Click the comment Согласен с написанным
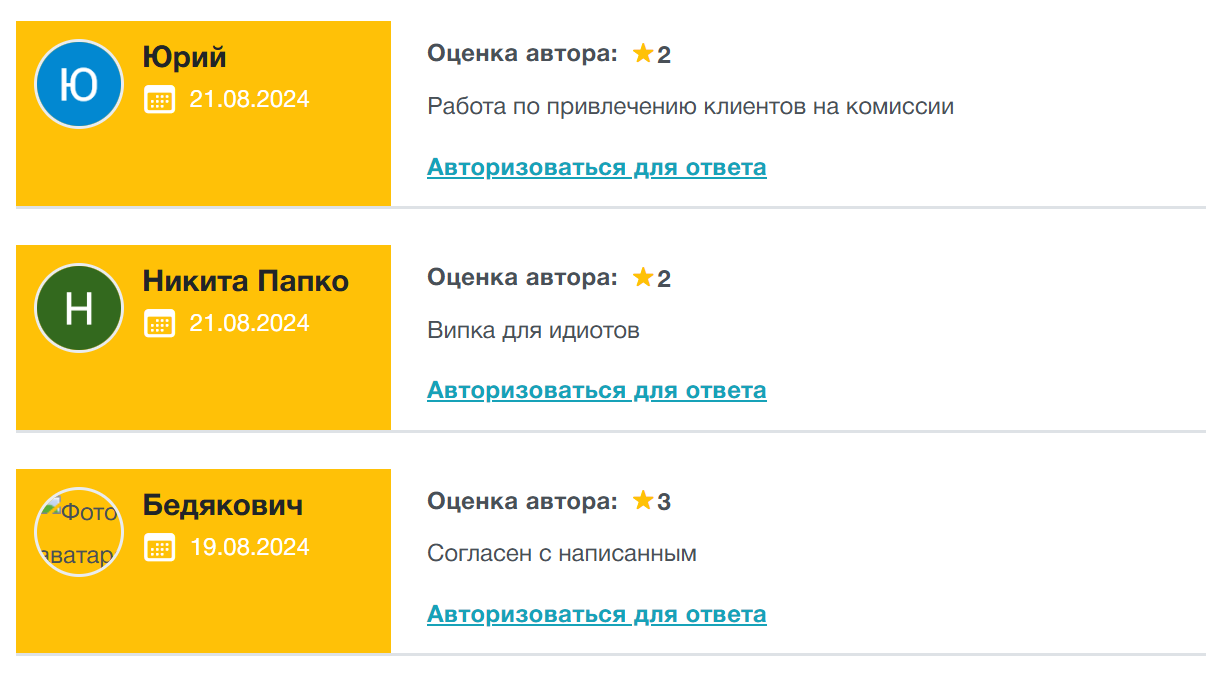This screenshot has width=1232, height=683. 561,552
